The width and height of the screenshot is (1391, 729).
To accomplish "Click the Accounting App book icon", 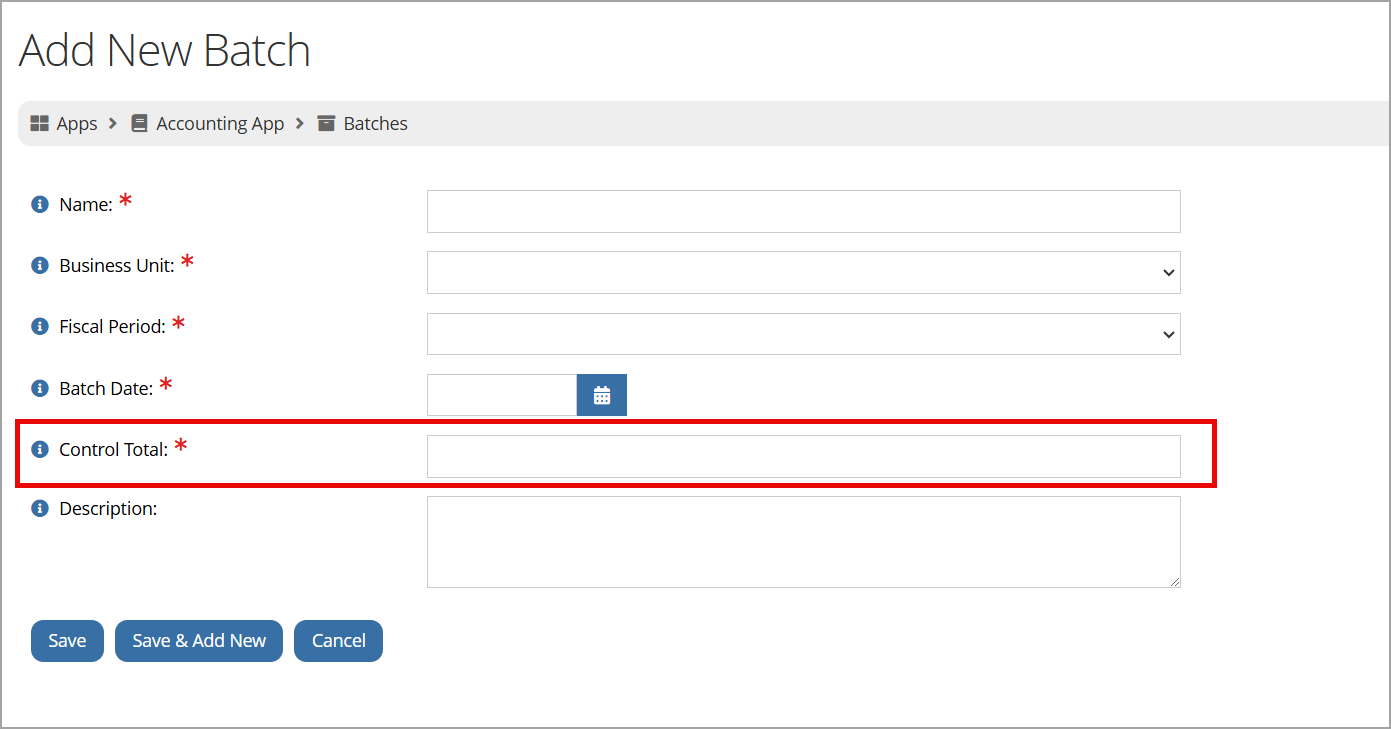I will pos(139,124).
